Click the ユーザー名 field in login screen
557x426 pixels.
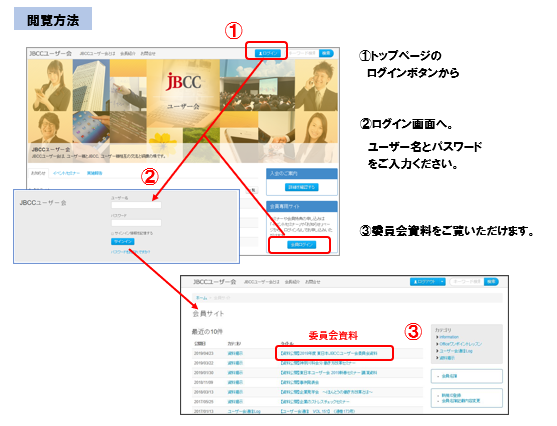pos(136,205)
